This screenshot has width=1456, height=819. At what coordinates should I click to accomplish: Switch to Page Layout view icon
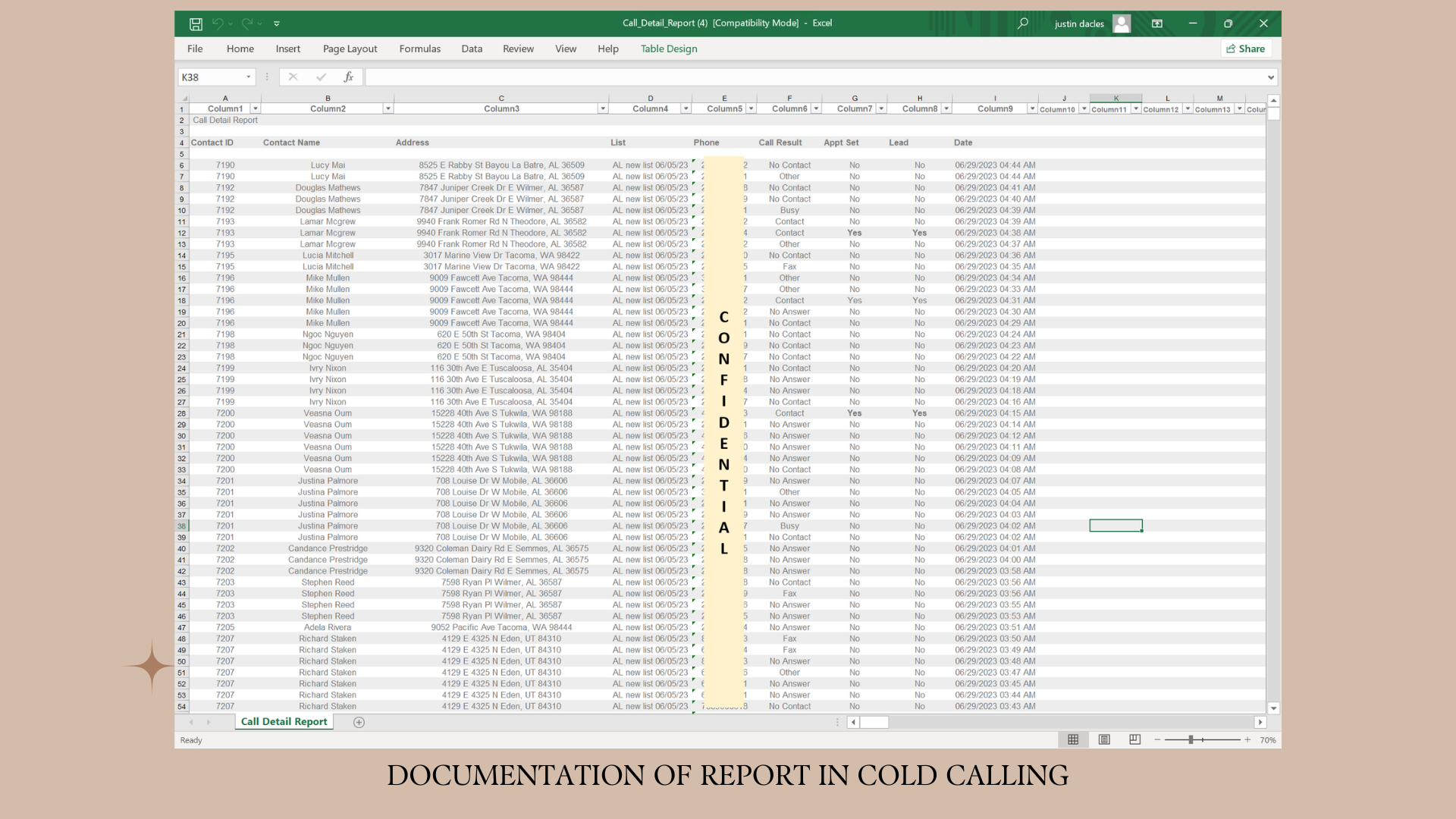tap(1104, 739)
